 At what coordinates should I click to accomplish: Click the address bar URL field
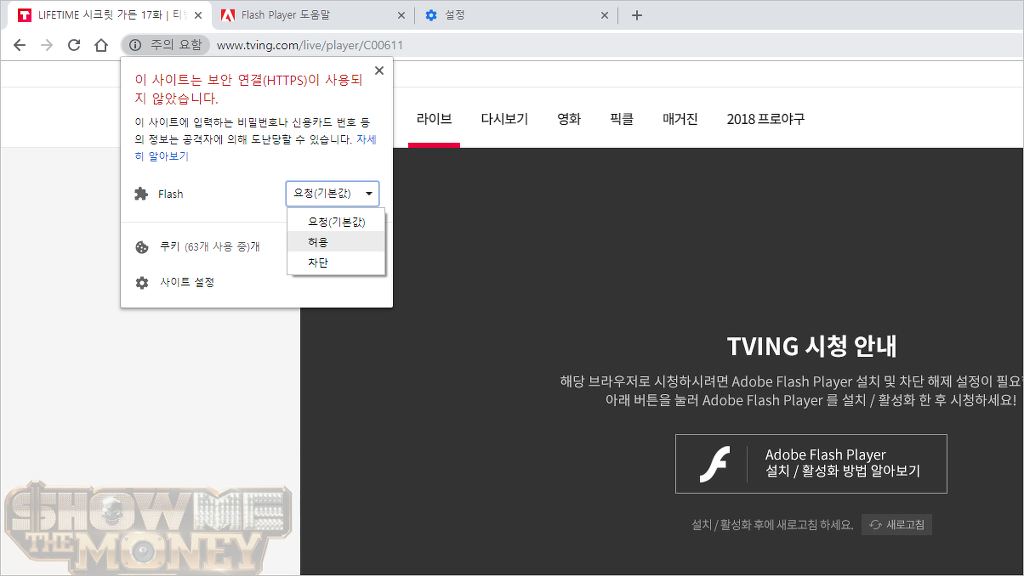click(614, 45)
